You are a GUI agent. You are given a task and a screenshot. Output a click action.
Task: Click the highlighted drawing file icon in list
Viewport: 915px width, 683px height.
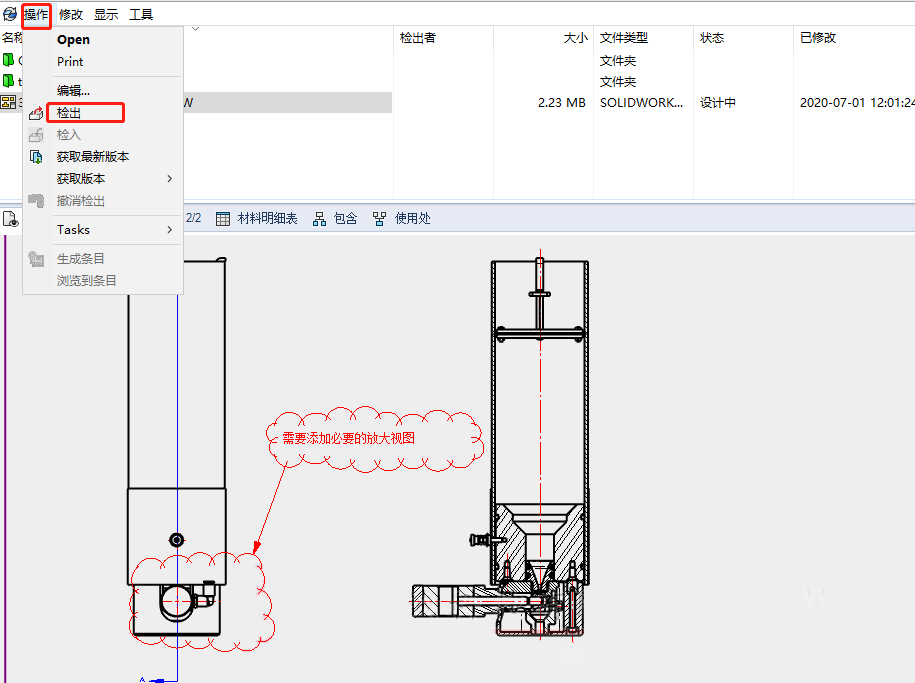point(9,102)
